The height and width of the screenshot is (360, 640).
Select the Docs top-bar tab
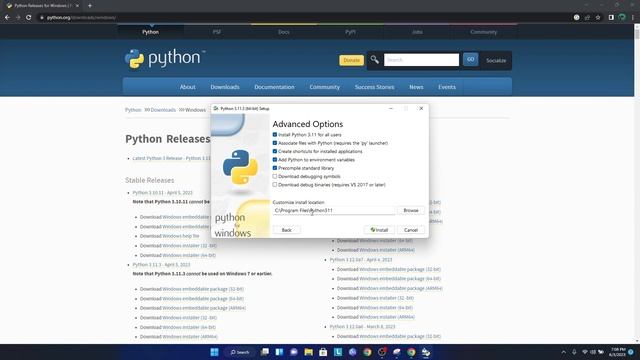tap(284, 32)
